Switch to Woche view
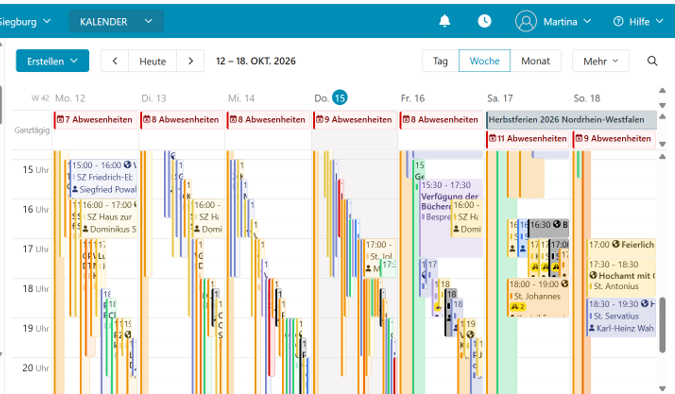Screen dimensions: 675x394 485,61
